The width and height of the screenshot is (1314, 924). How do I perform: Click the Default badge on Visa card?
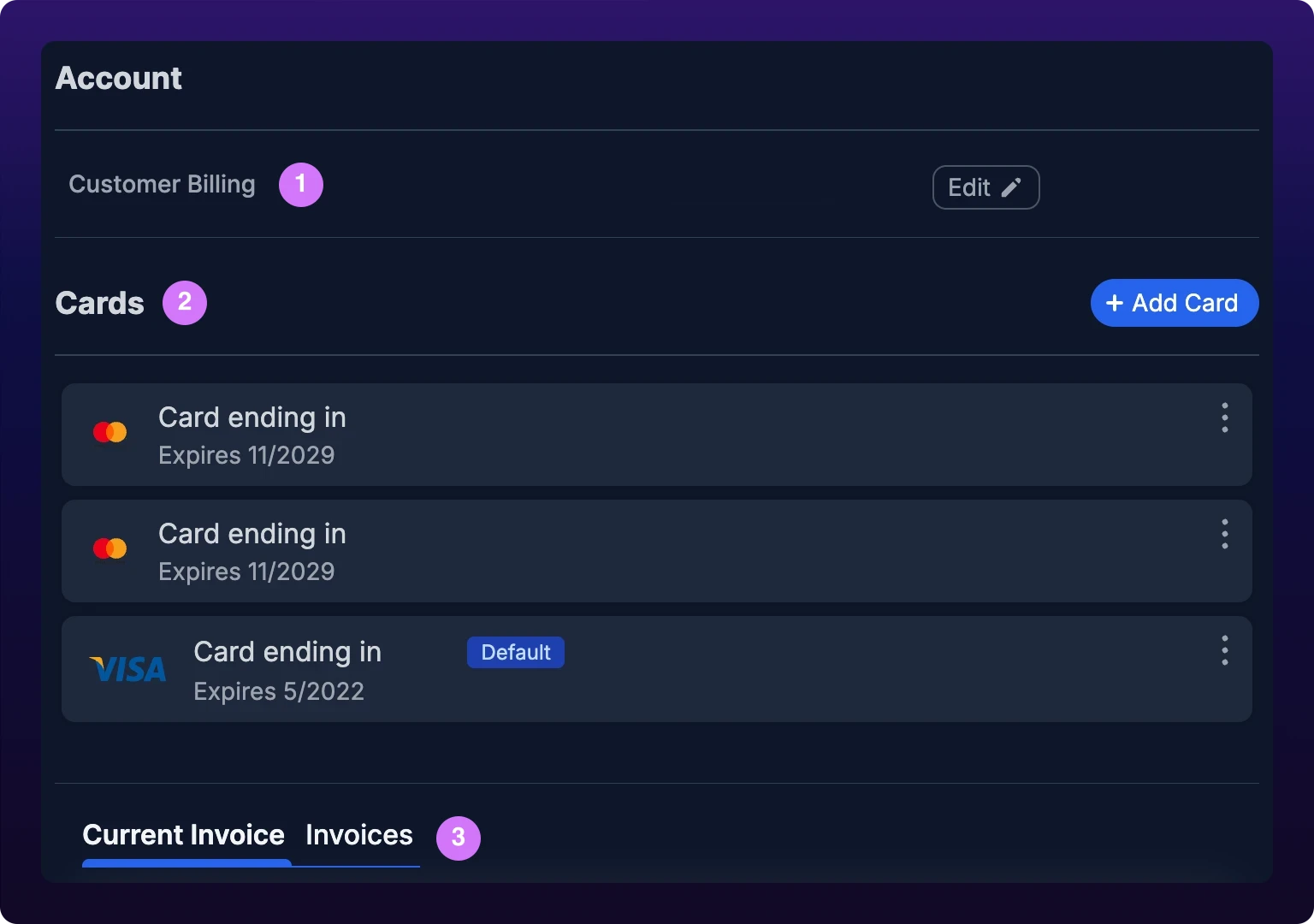(516, 652)
